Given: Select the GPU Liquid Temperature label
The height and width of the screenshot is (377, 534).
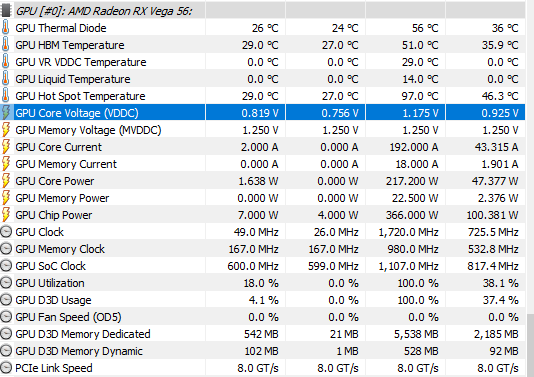Looking at the screenshot, I should pyautogui.click(x=73, y=79).
